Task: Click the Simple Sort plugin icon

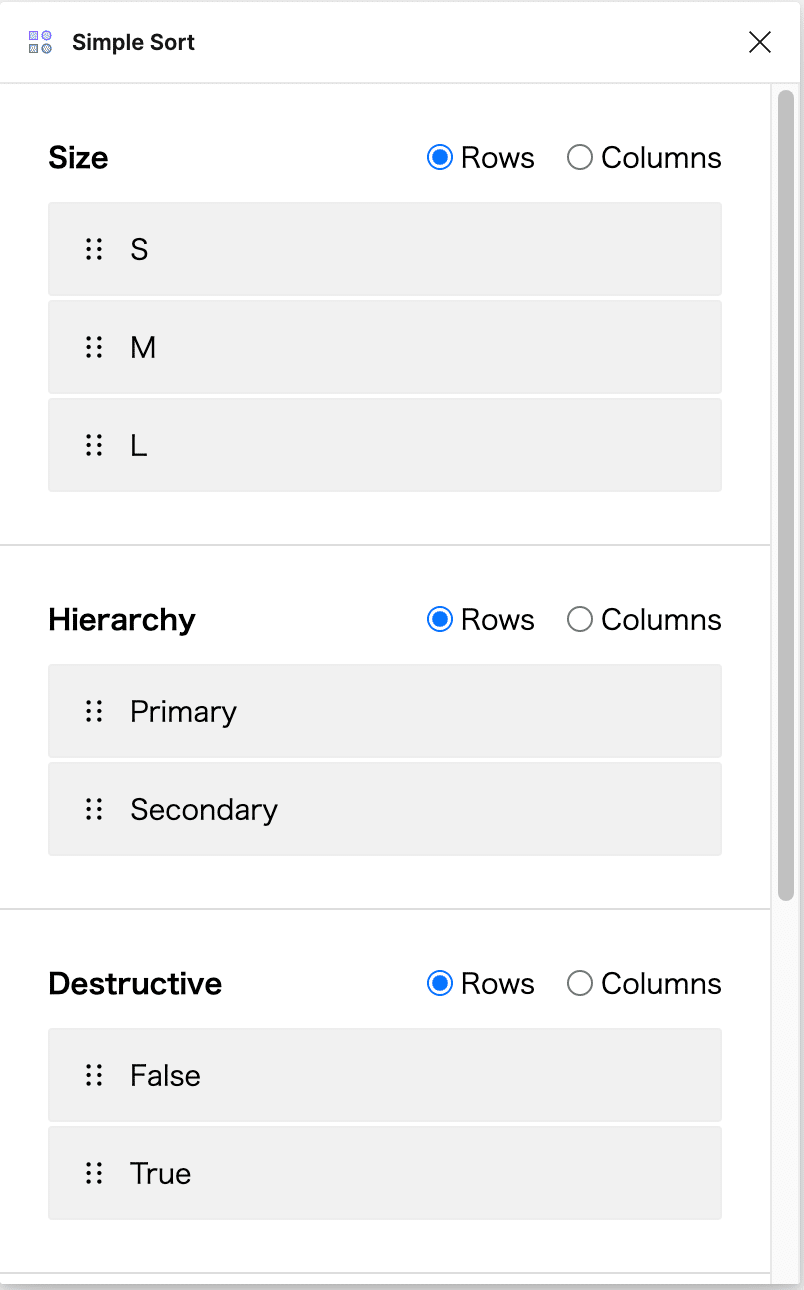Action: click(40, 42)
